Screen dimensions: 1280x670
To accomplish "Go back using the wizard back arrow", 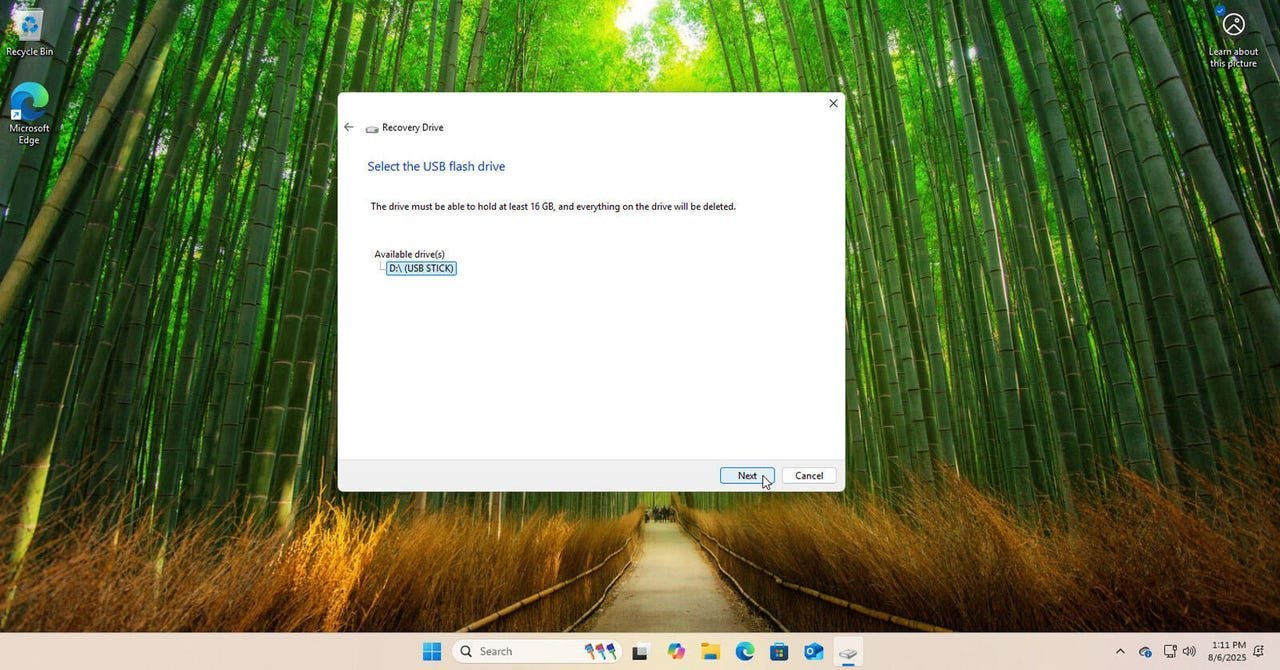I will point(349,127).
